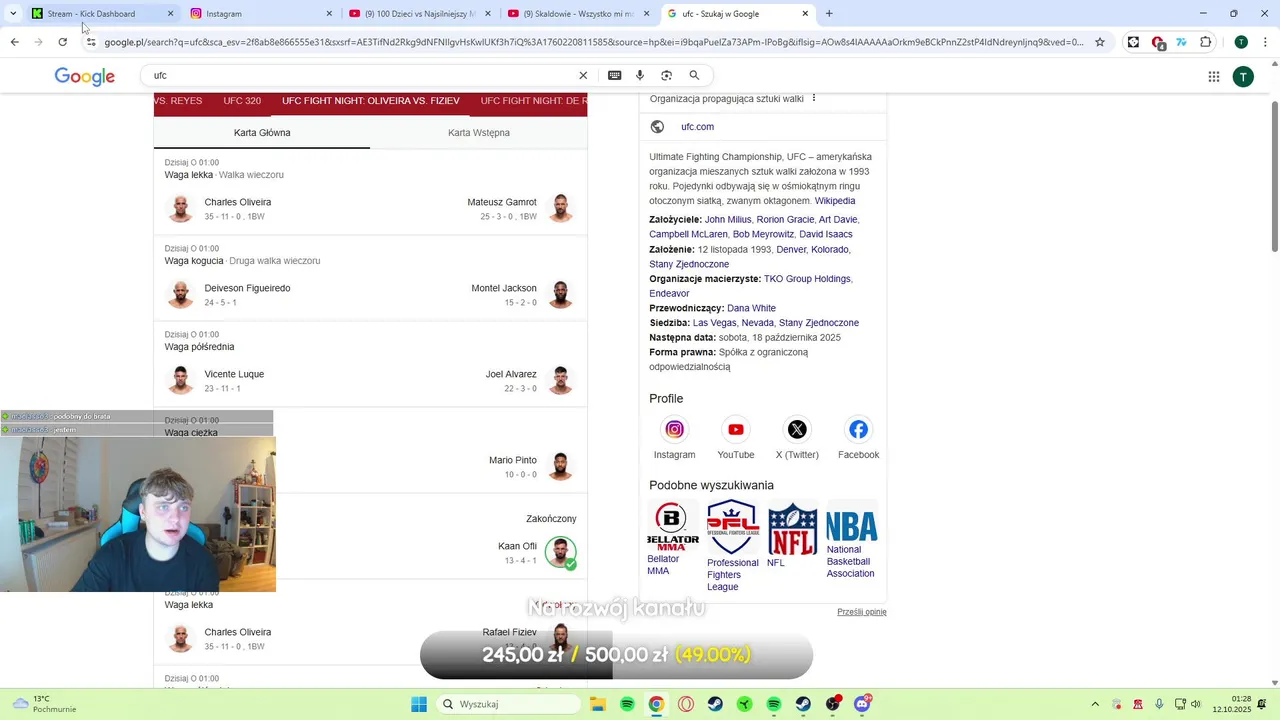Follow the Rorion Gracie link

[x=785, y=220]
